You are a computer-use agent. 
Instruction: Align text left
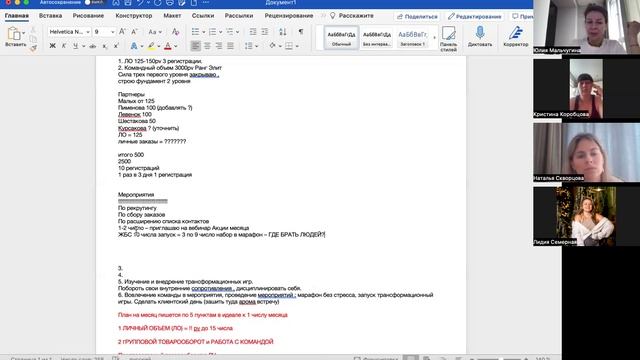[x=196, y=46]
